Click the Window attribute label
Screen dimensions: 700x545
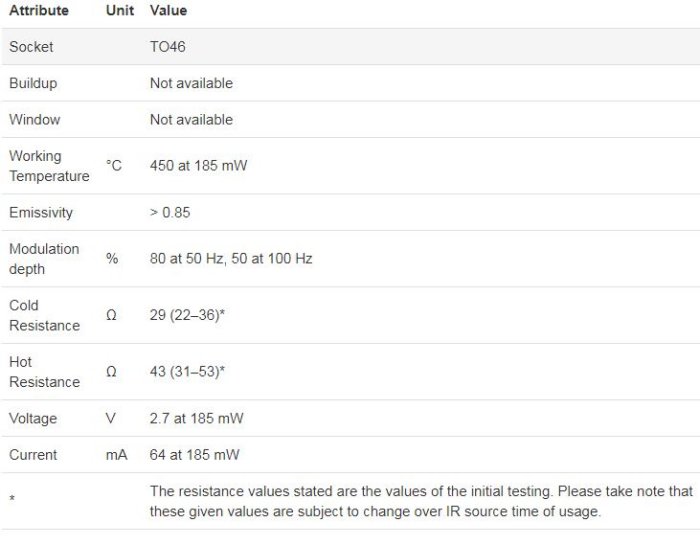34,120
